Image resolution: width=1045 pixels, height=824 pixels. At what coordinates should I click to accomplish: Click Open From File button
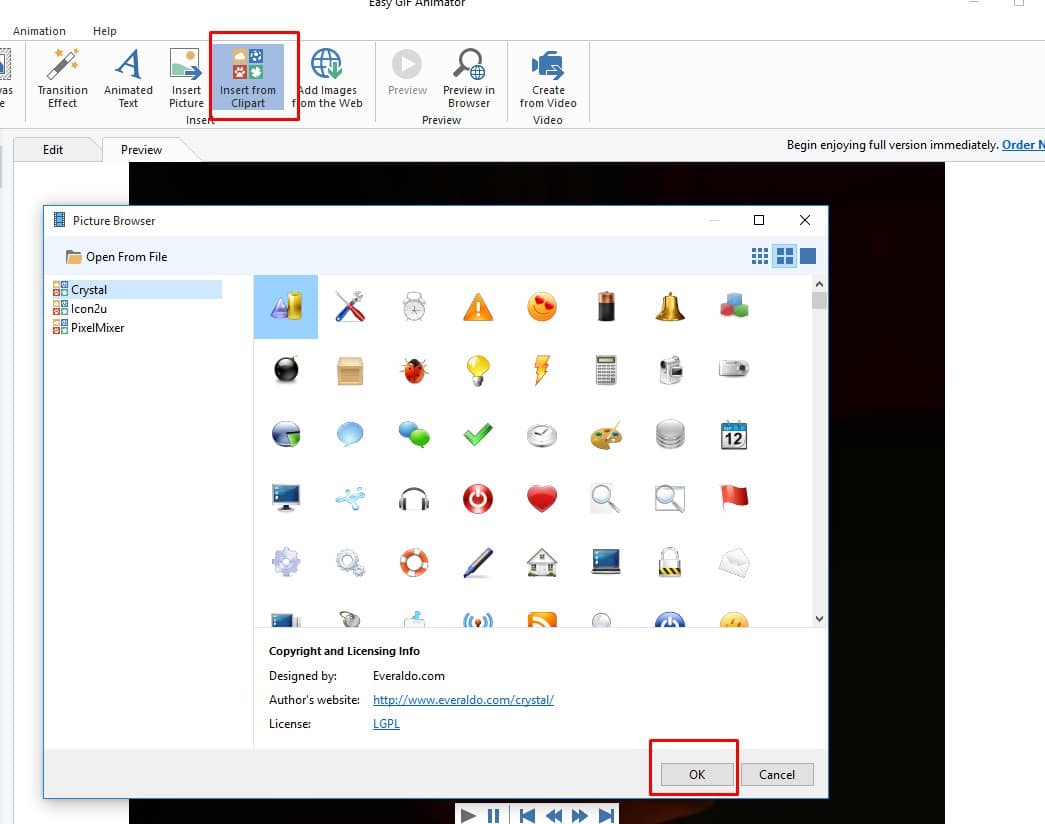(x=117, y=257)
